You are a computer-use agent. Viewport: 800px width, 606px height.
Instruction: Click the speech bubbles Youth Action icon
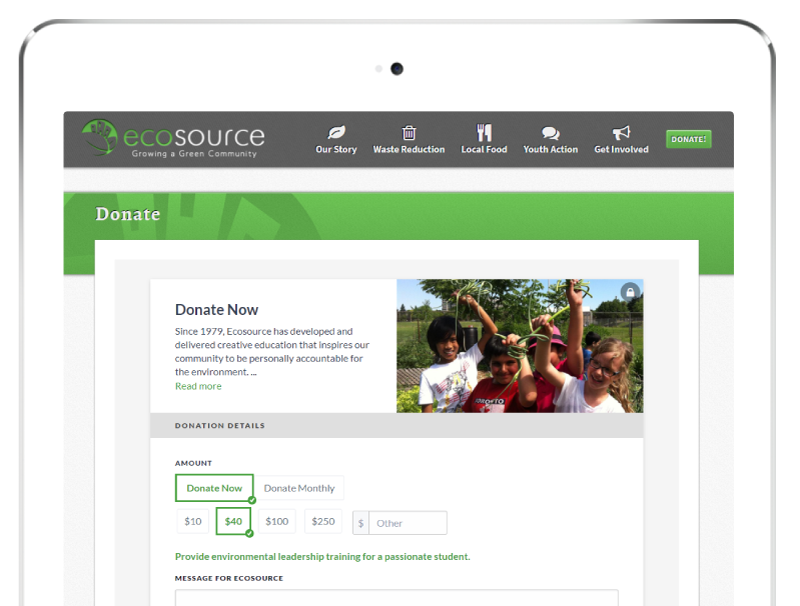(x=550, y=133)
